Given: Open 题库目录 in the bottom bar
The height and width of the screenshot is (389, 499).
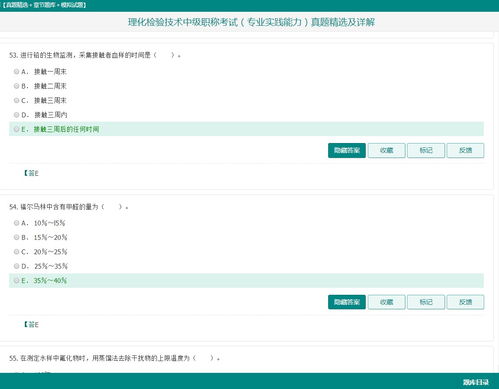Looking at the screenshot, I should (476, 382).
